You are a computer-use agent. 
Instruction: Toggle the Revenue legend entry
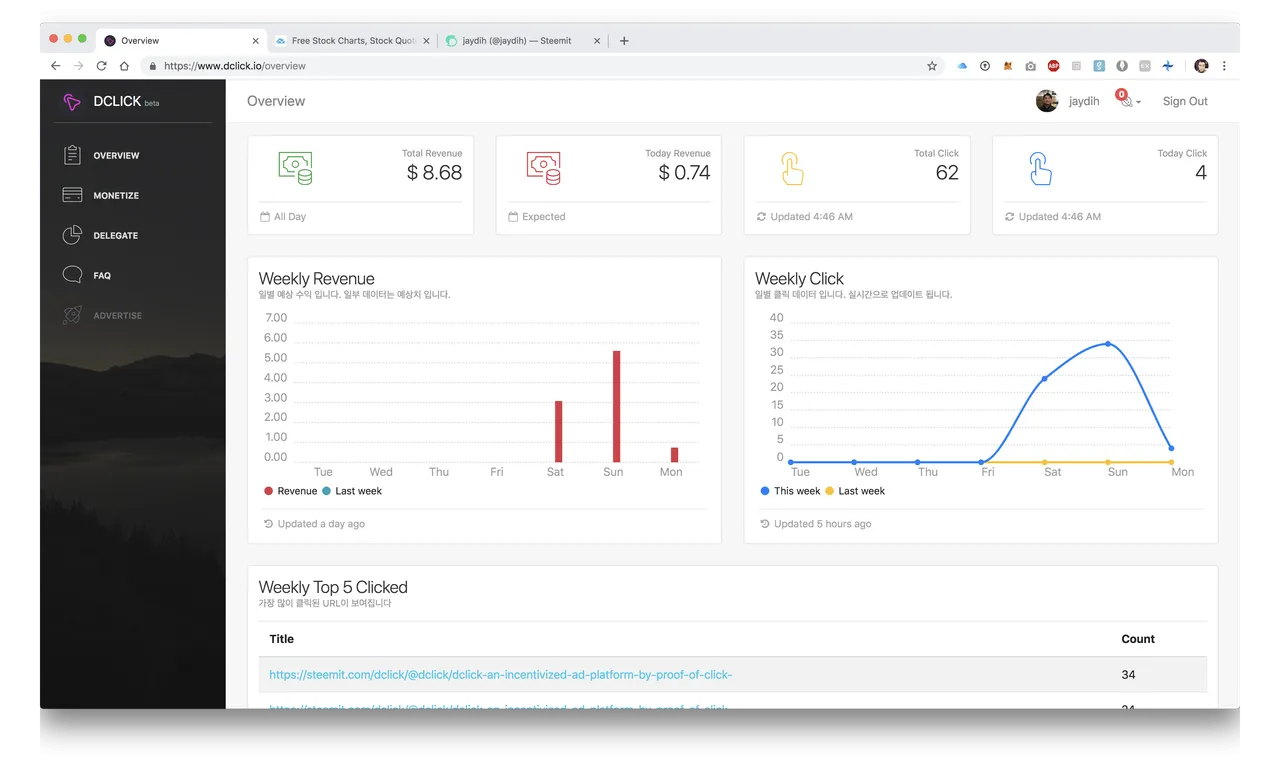point(290,491)
